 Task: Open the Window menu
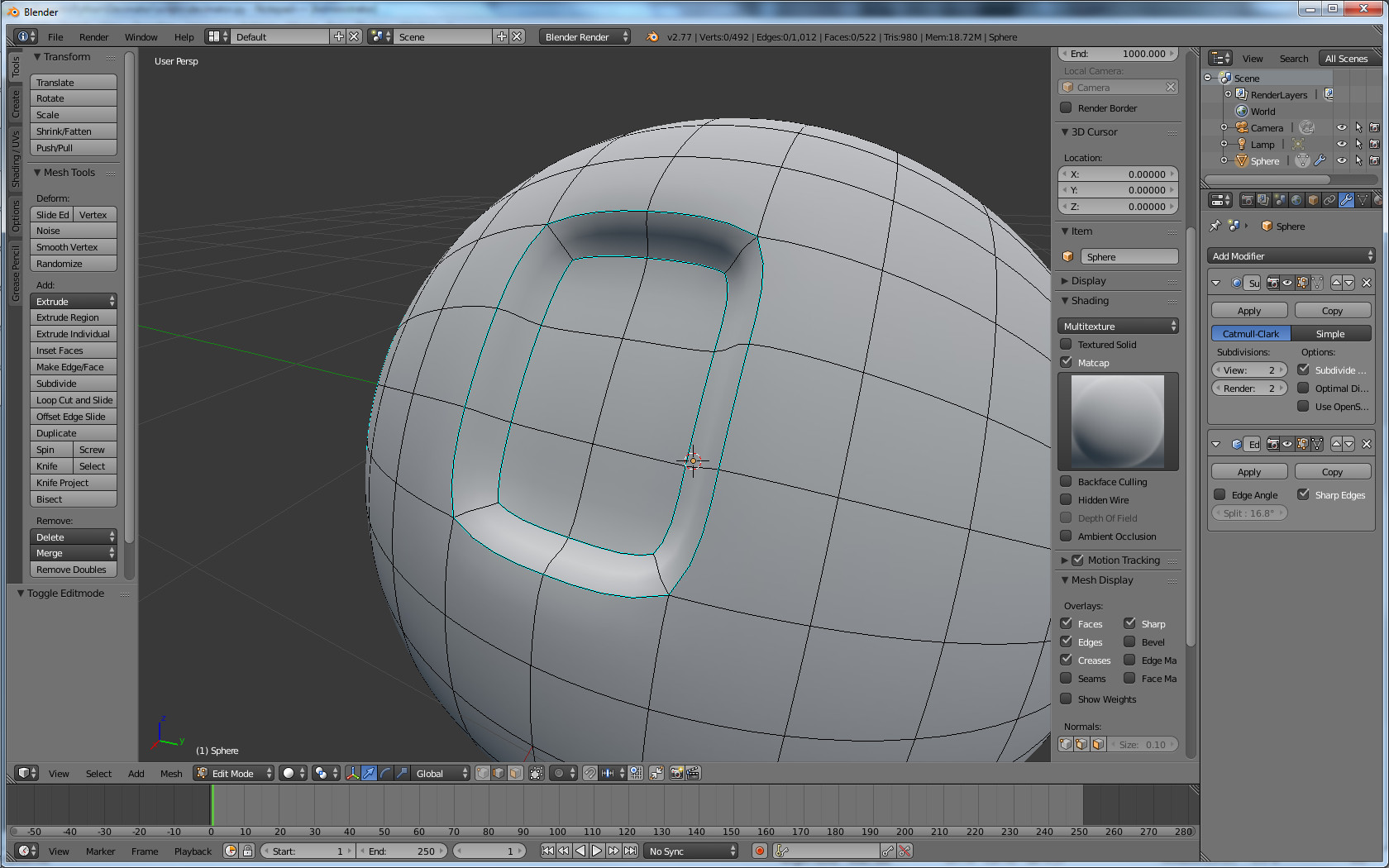tap(141, 37)
